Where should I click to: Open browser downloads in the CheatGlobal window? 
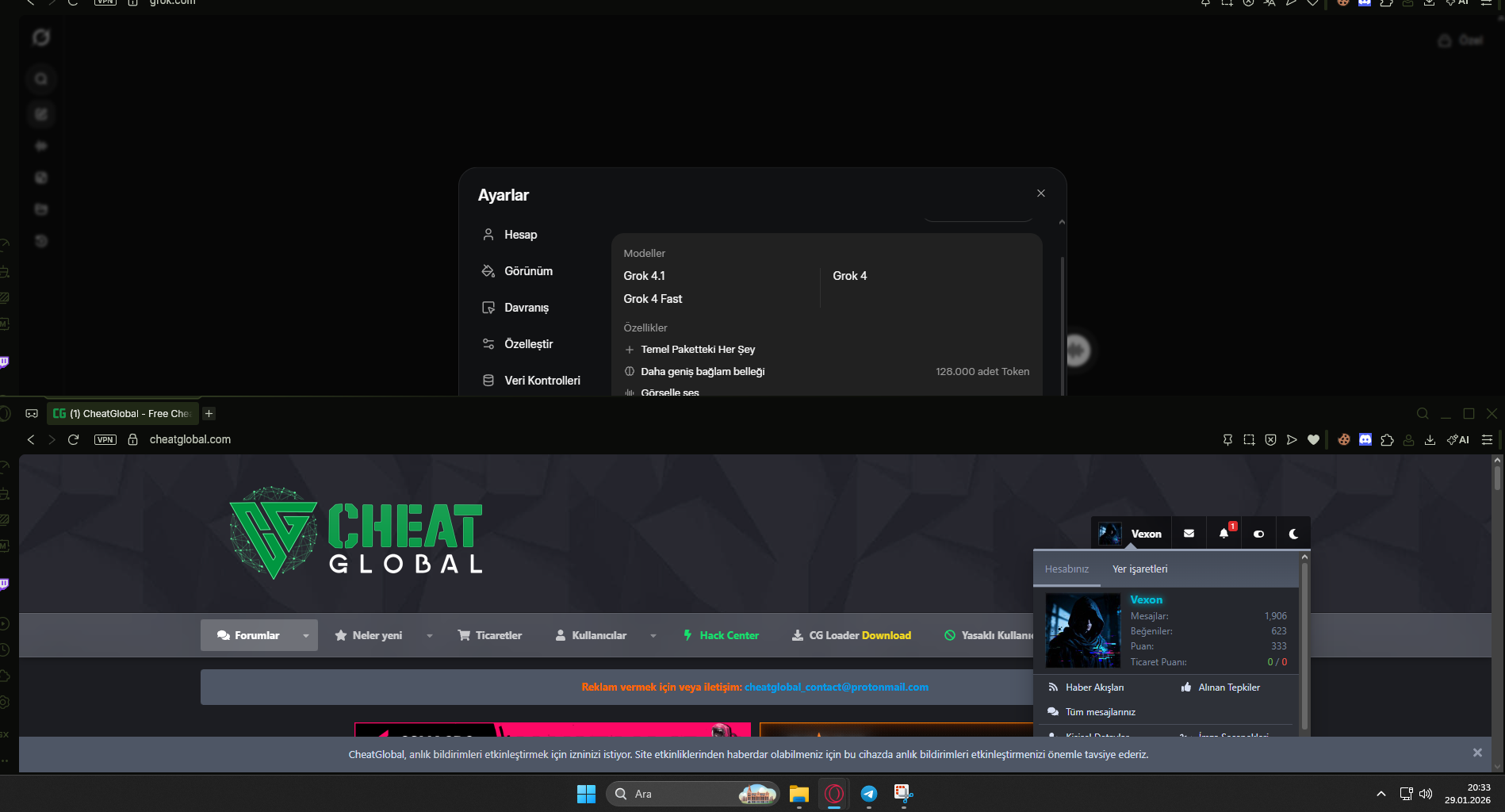click(1430, 439)
